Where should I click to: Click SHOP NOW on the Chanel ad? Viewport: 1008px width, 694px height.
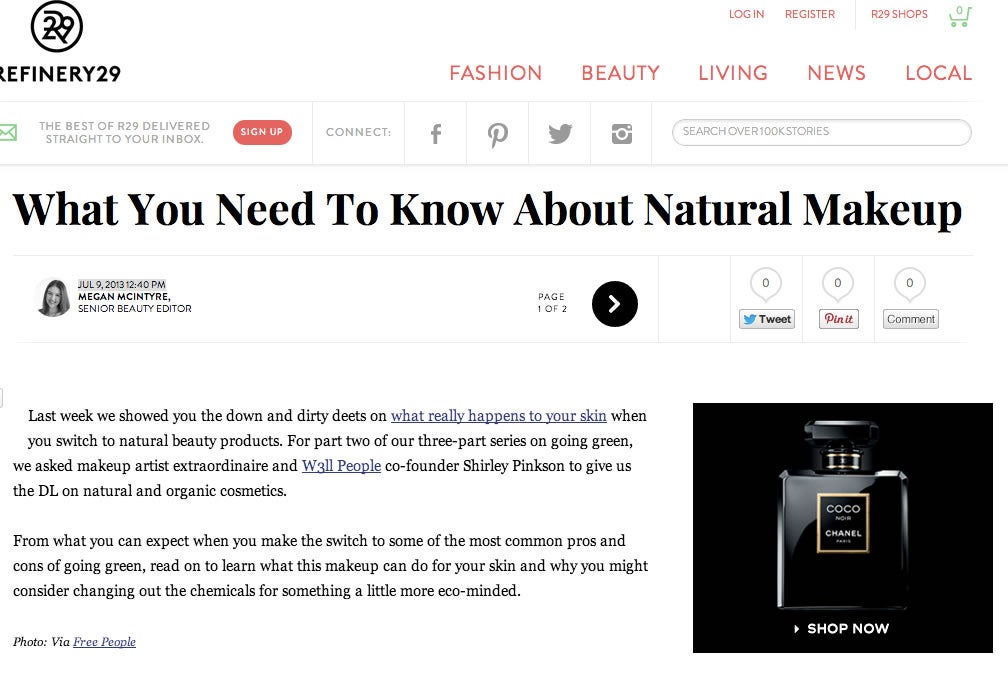click(x=842, y=628)
